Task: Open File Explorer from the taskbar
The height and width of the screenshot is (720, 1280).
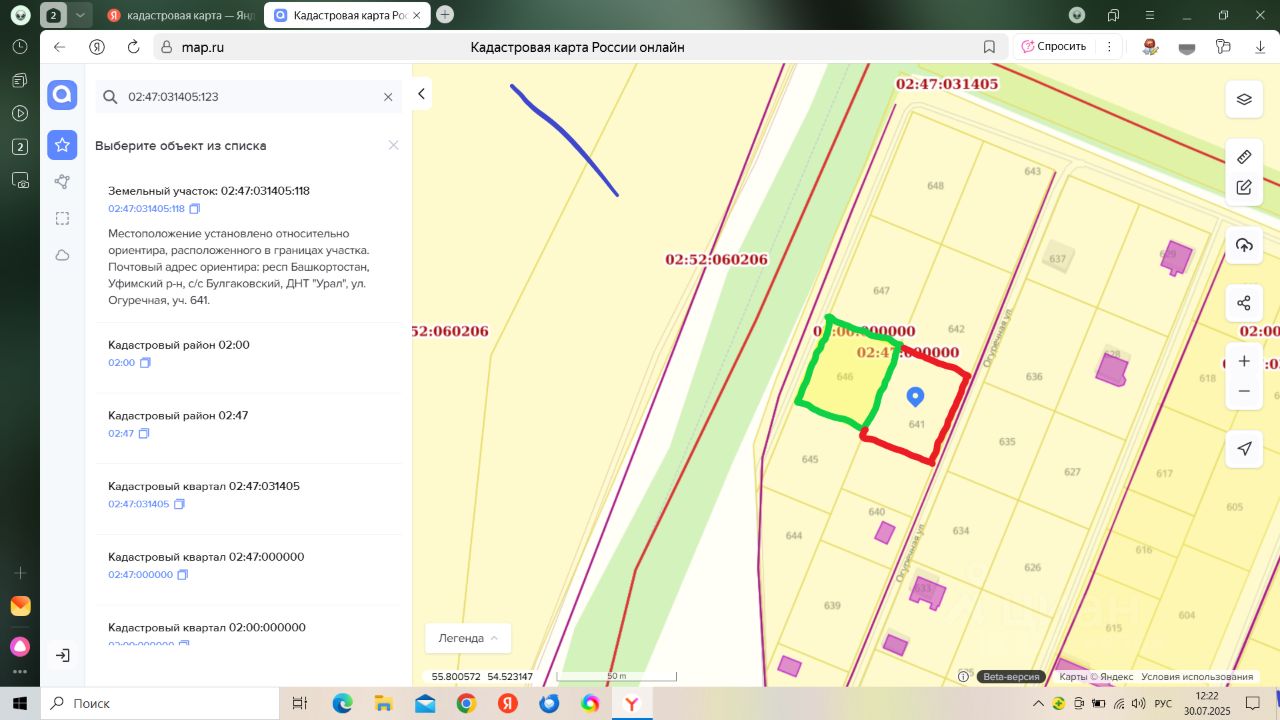Action: 384,703
